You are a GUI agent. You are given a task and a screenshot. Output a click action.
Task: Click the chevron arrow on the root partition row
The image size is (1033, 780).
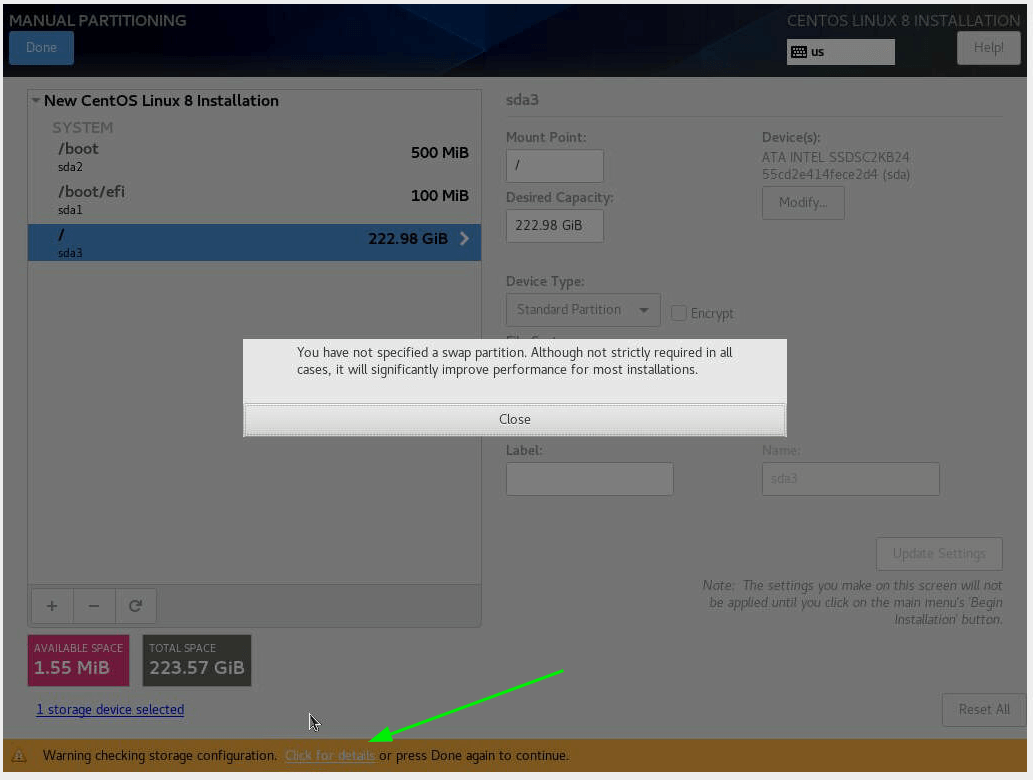[464, 238]
